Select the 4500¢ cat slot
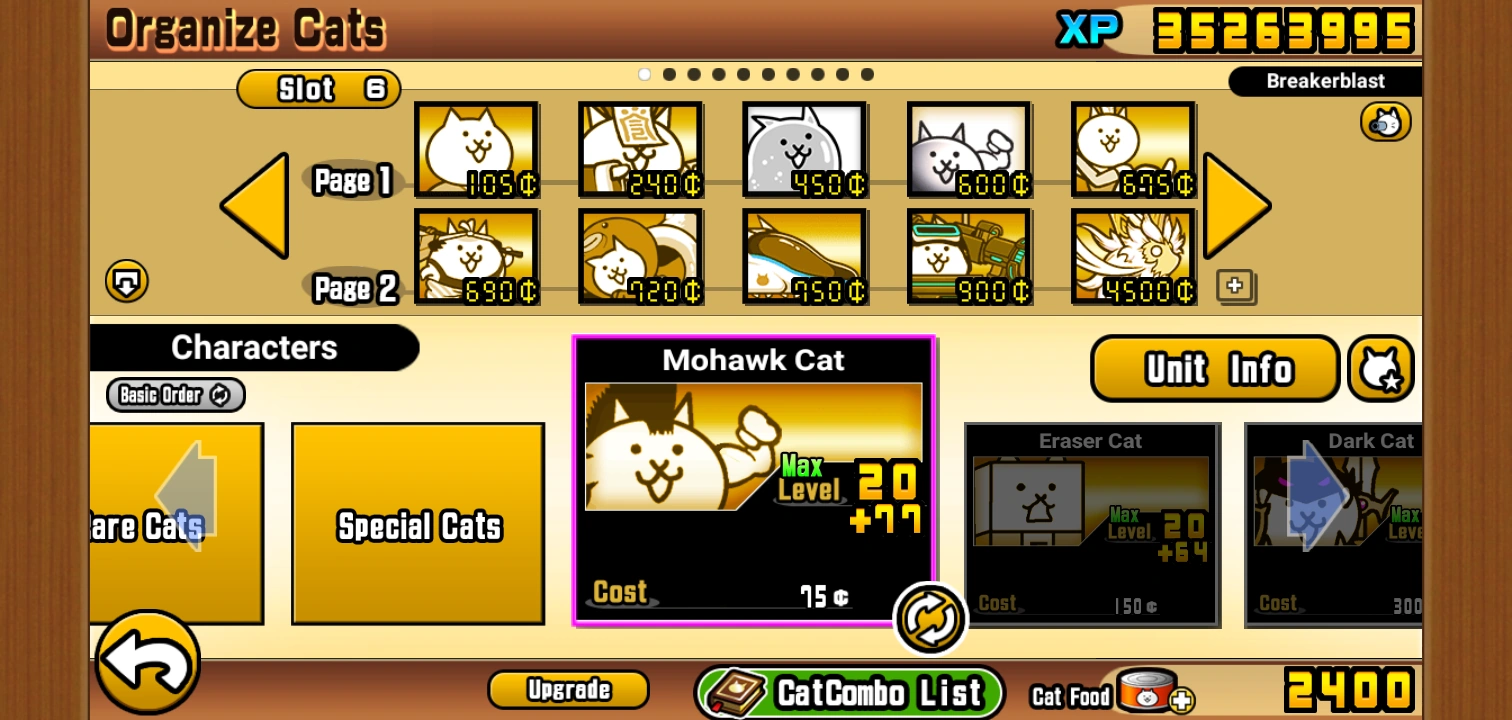The image size is (1512, 720). tap(1134, 256)
